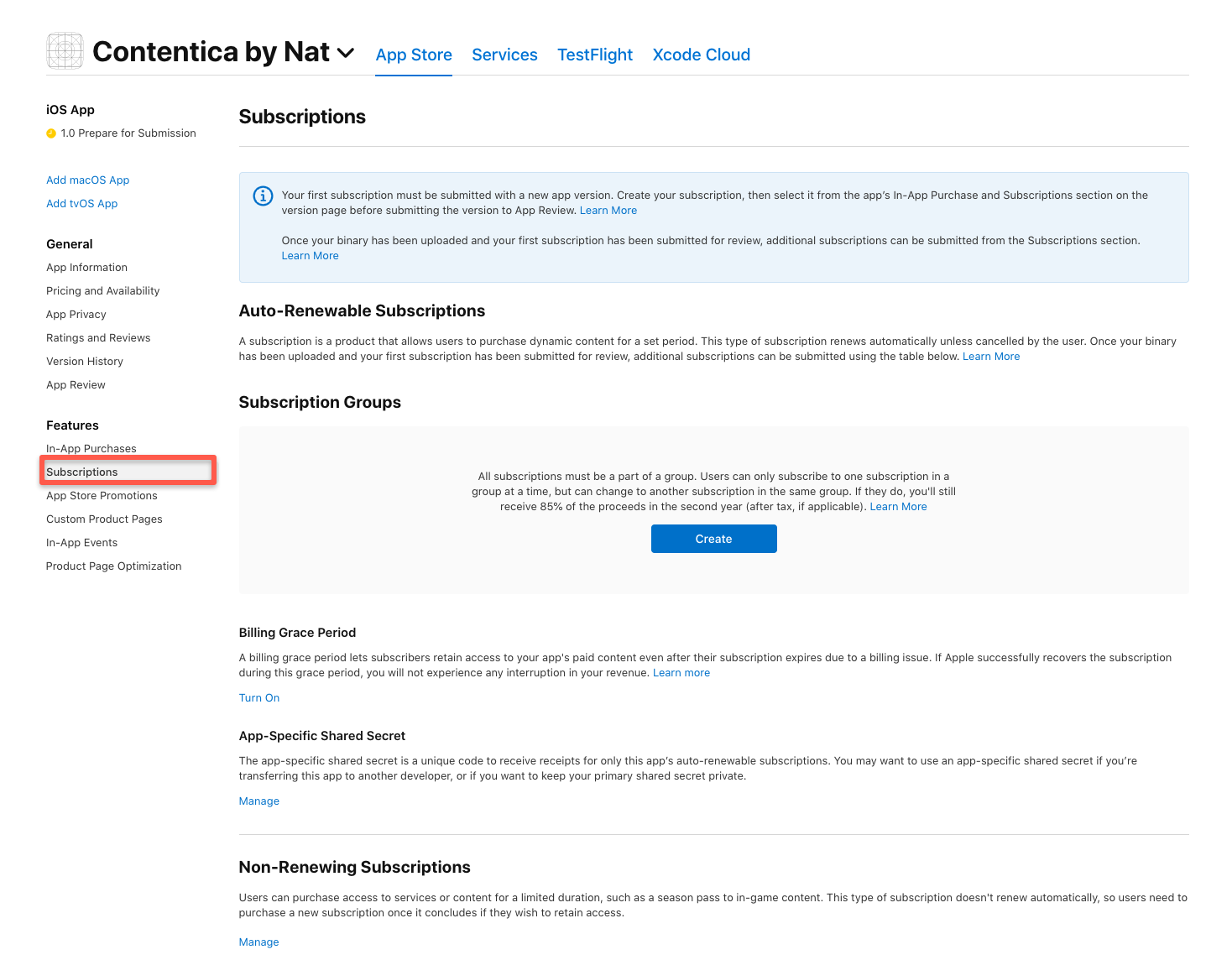Go to In-App Events

[x=82, y=543]
